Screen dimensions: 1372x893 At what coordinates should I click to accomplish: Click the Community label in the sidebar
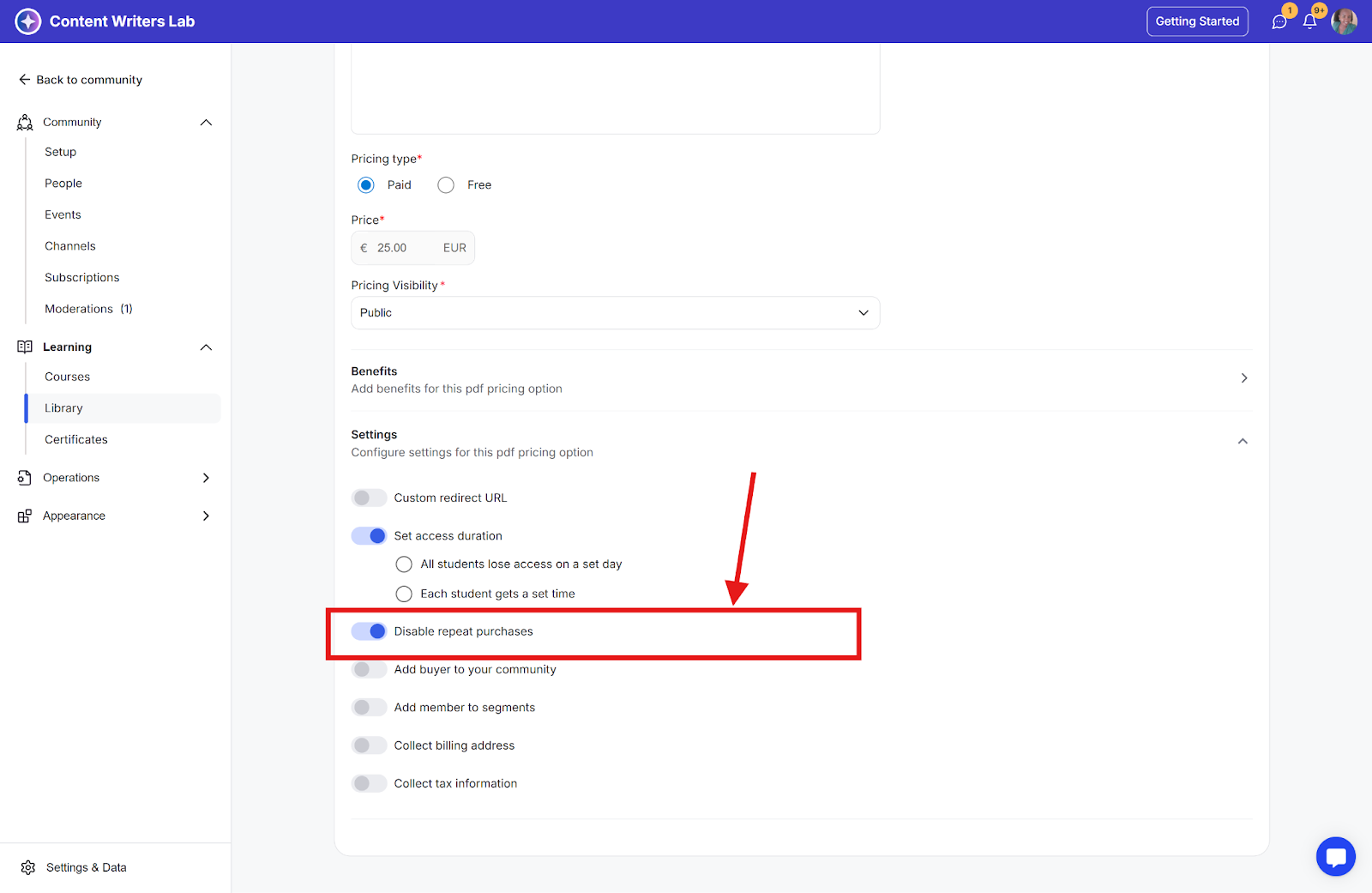point(72,123)
